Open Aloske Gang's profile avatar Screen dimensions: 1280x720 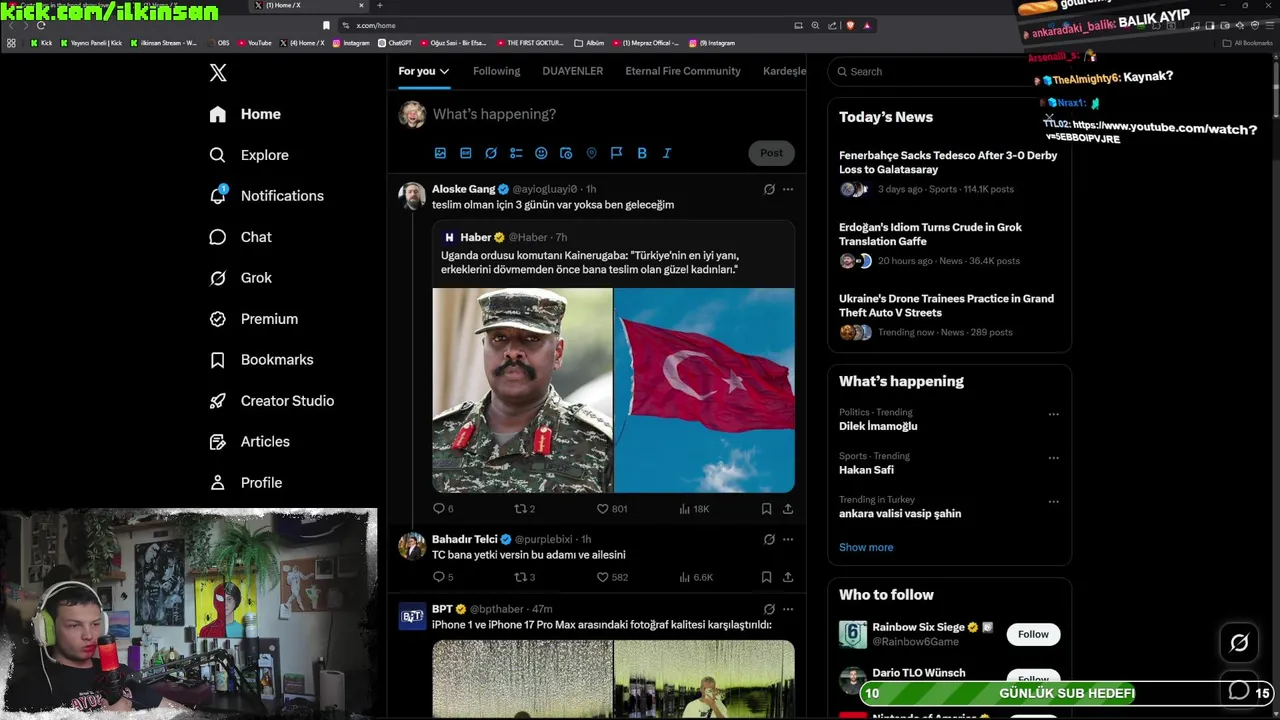tap(412, 196)
